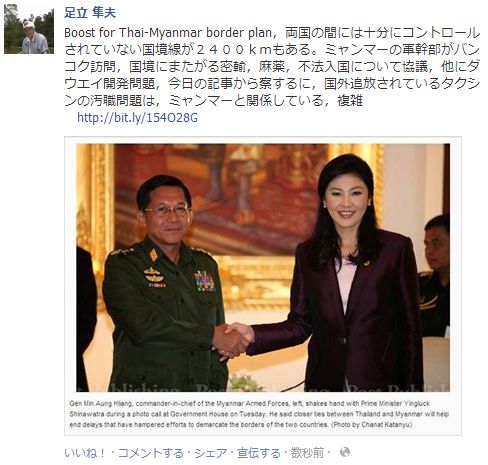The width and height of the screenshot is (488, 465).
Task: Click the globe public-audience icon
Action: click(345, 452)
